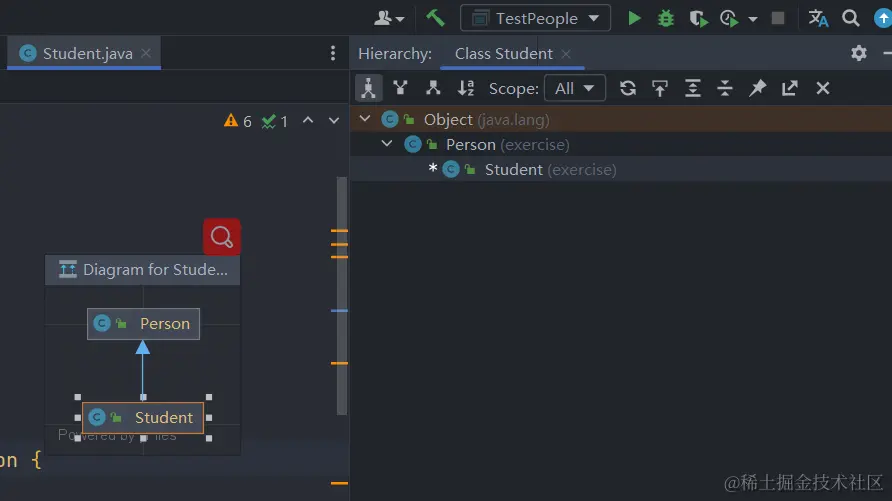Viewport: 892px width, 501px height.
Task: Toggle sort alphabetically button
Action: click(x=466, y=88)
